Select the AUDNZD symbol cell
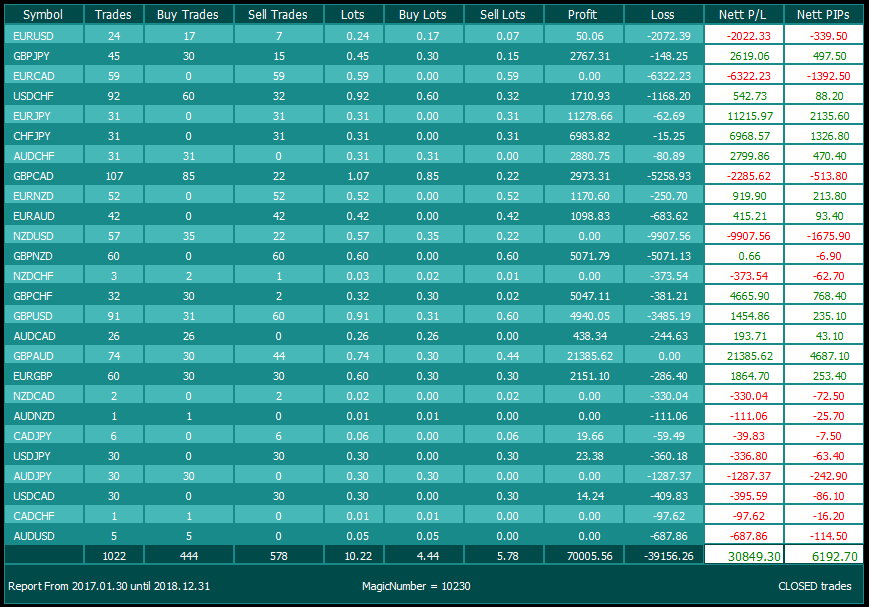This screenshot has height=607, width=869. coord(44,416)
